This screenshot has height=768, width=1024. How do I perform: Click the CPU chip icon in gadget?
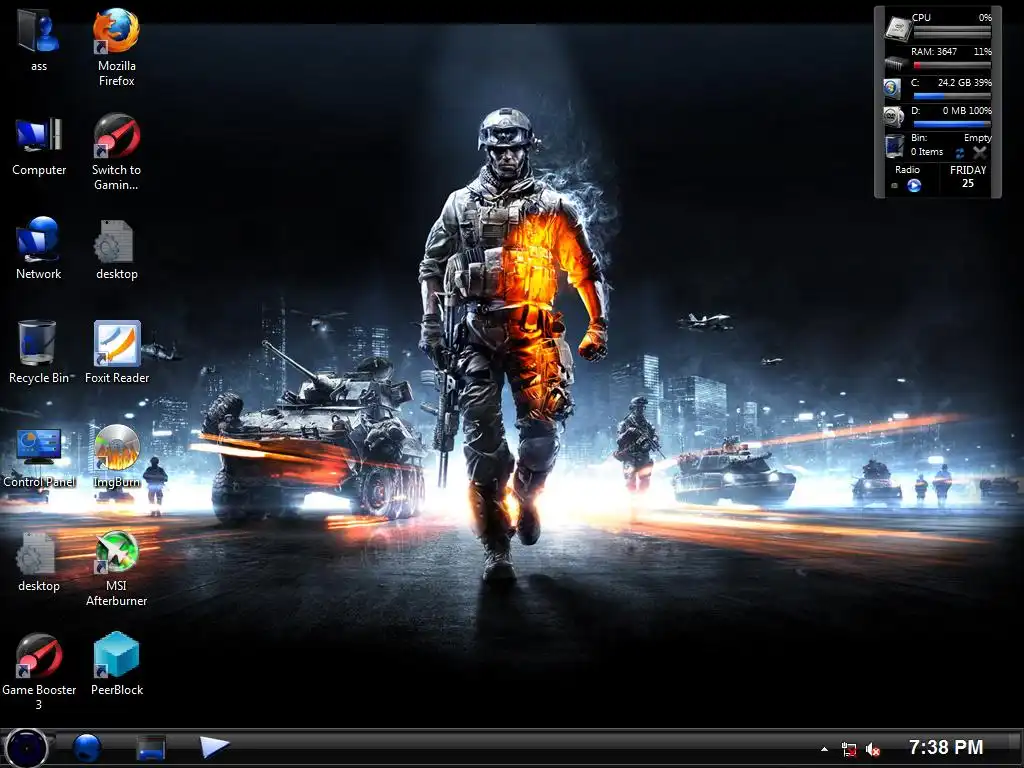(897, 27)
